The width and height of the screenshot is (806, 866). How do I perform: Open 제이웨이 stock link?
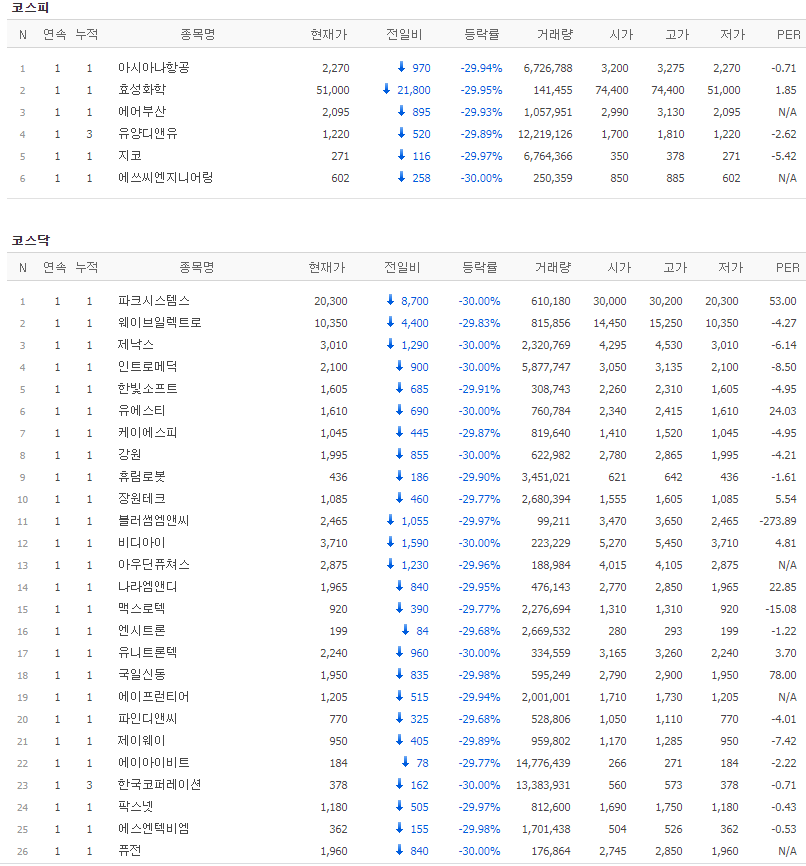click(142, 741)
